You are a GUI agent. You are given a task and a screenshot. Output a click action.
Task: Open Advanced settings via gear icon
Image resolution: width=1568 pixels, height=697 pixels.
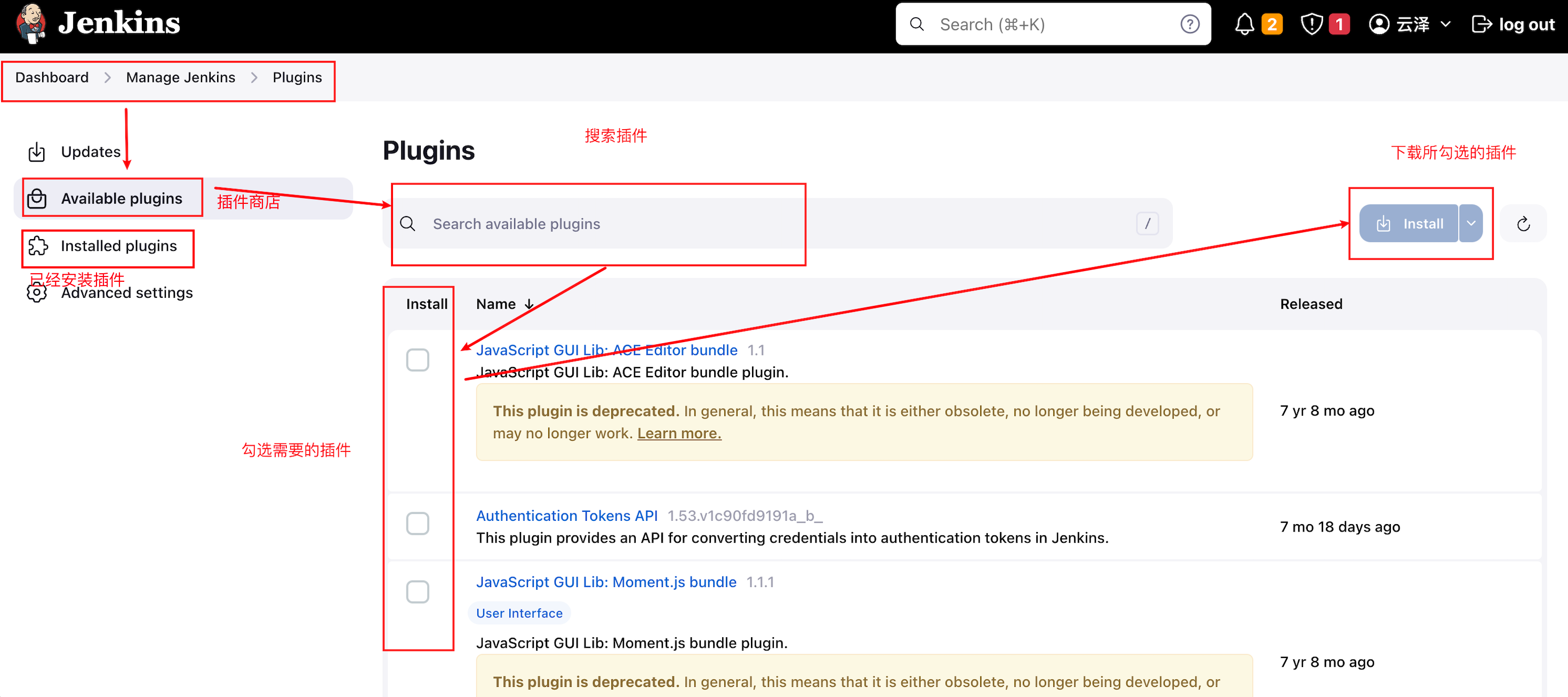click(36, 292)
